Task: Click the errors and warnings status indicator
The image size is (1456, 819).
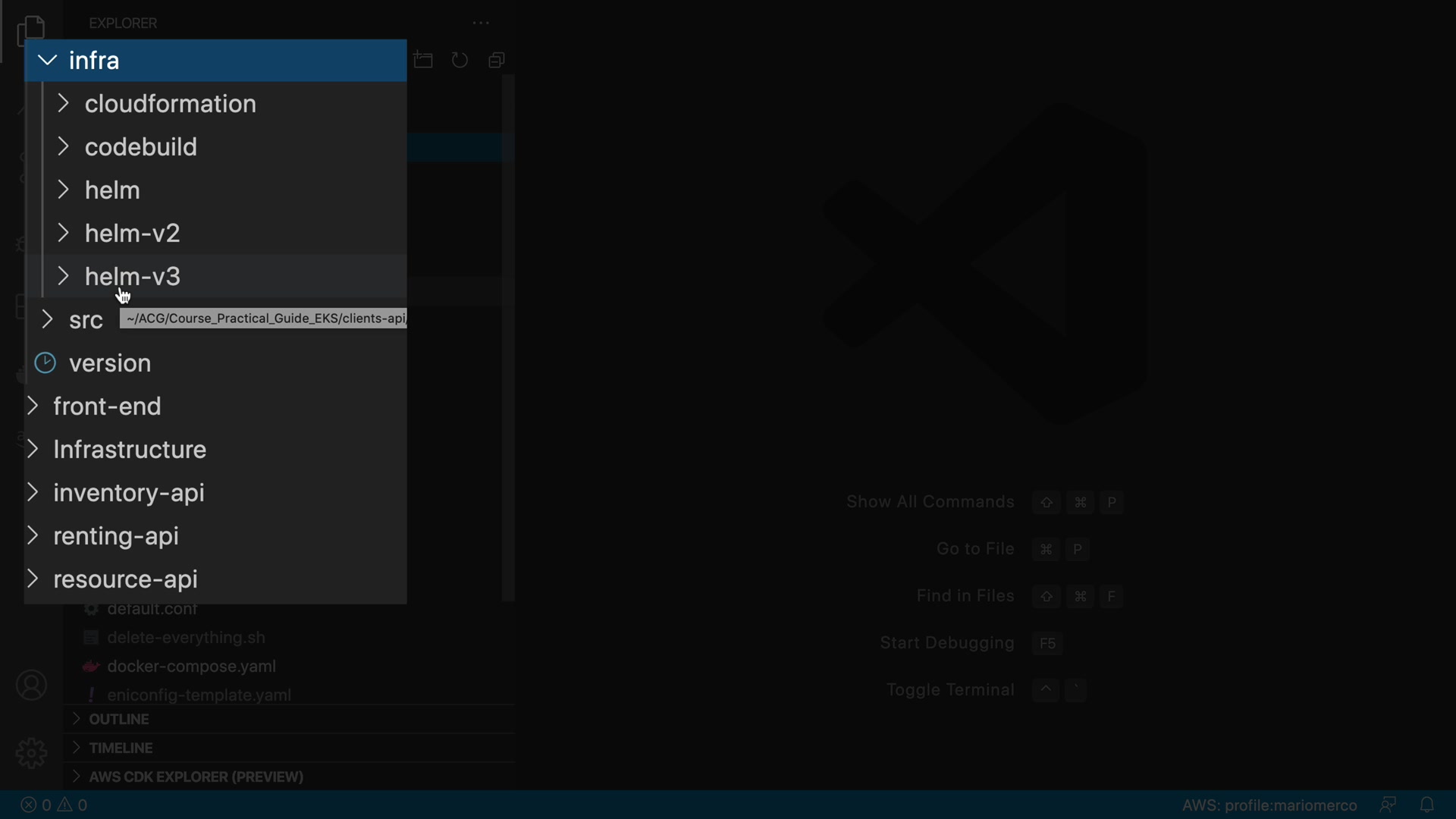Action: tap(54, 805)
